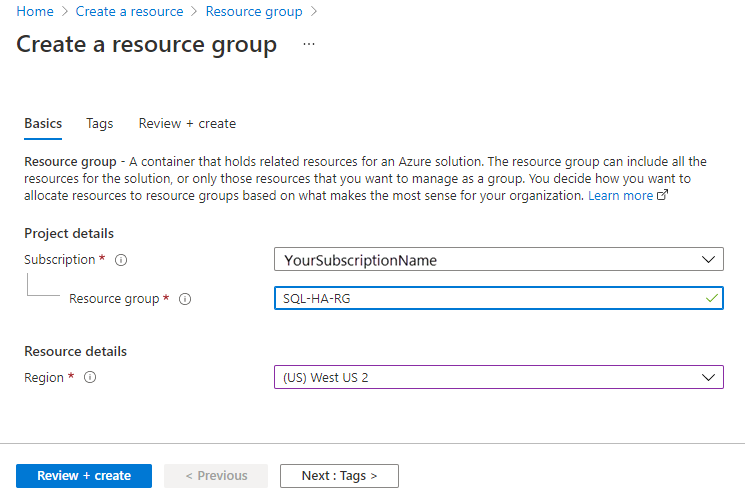745x493 pixels.
Task: Expand the Subscription dropdown
Action: click(709, 260)
